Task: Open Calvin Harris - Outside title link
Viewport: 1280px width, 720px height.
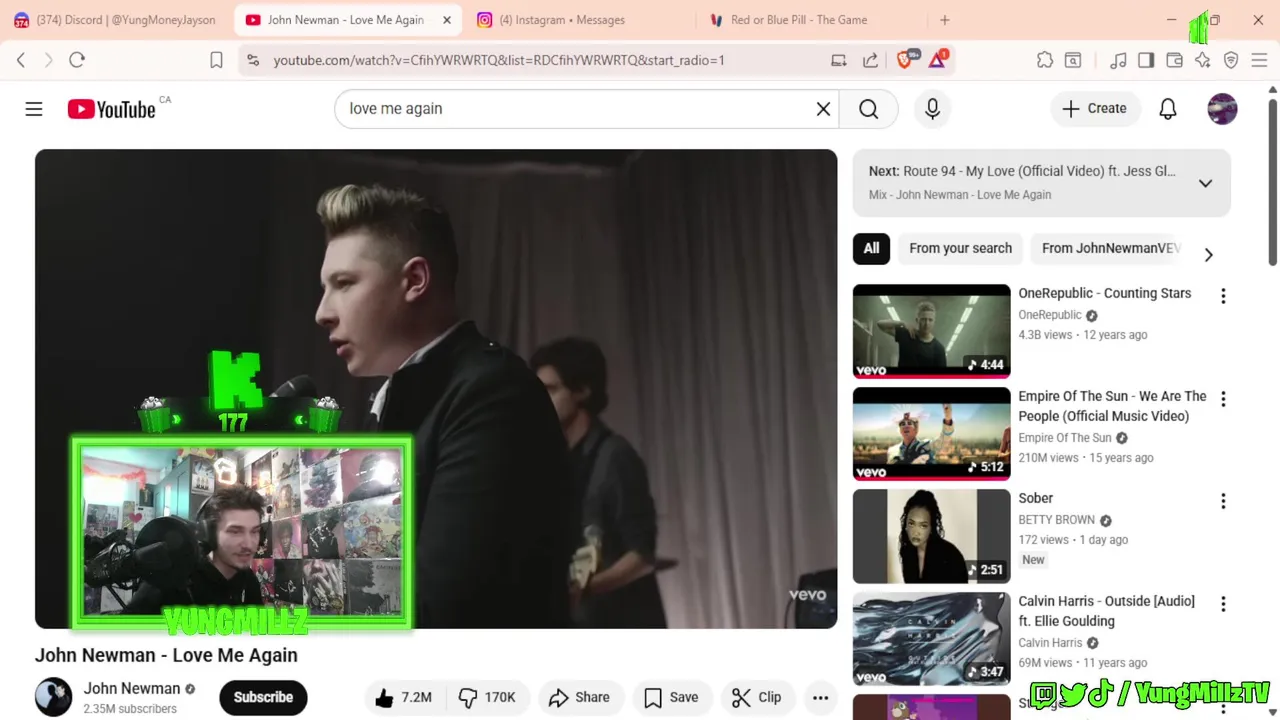Action: coord(1106,611)
